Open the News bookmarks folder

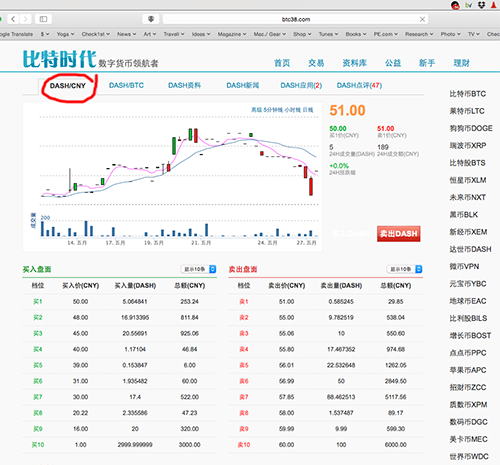(x=126, y=34)
